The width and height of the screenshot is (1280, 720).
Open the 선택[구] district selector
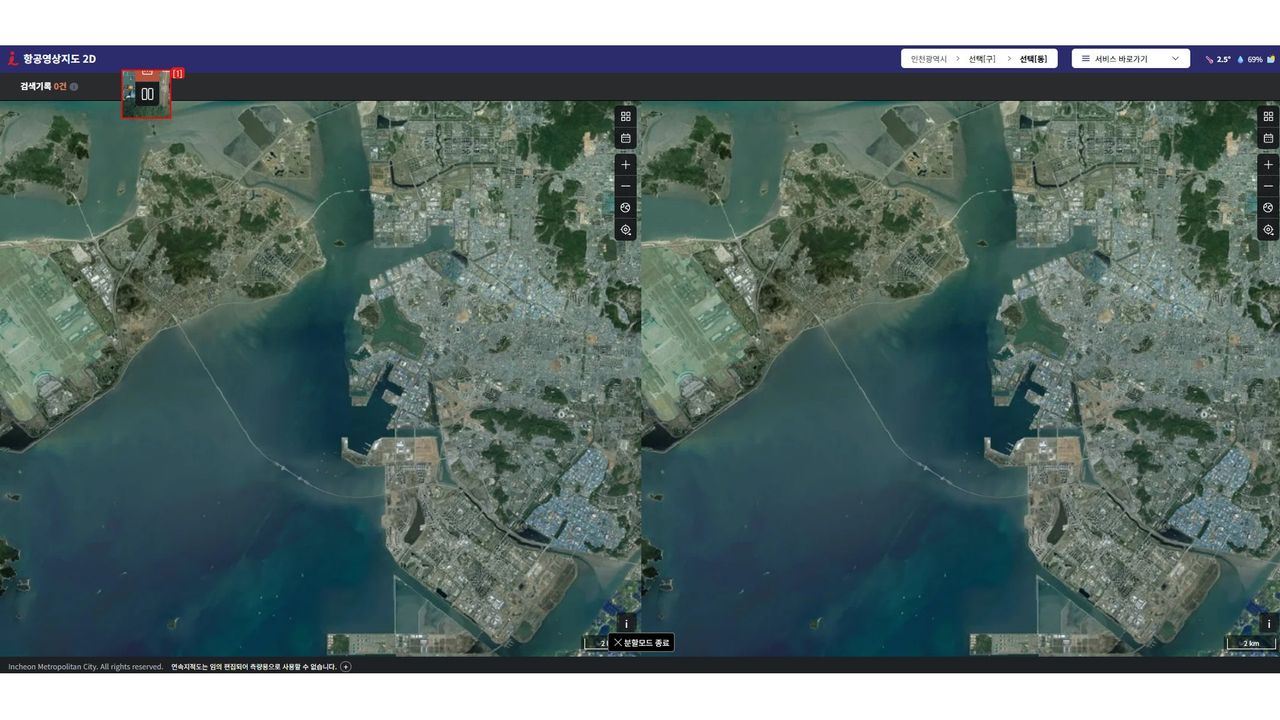point(981,59)
